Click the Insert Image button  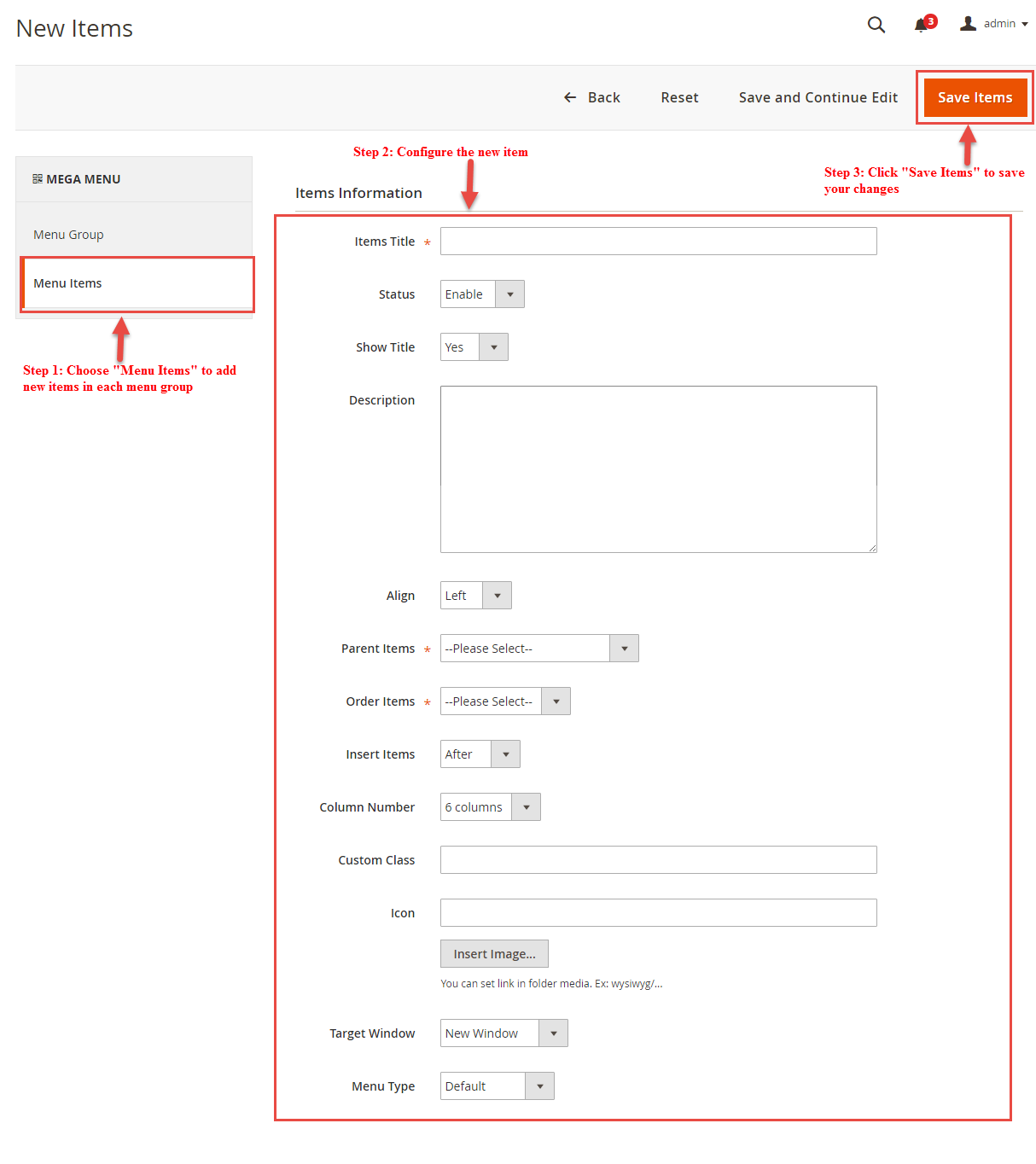[x=494, y=954]
